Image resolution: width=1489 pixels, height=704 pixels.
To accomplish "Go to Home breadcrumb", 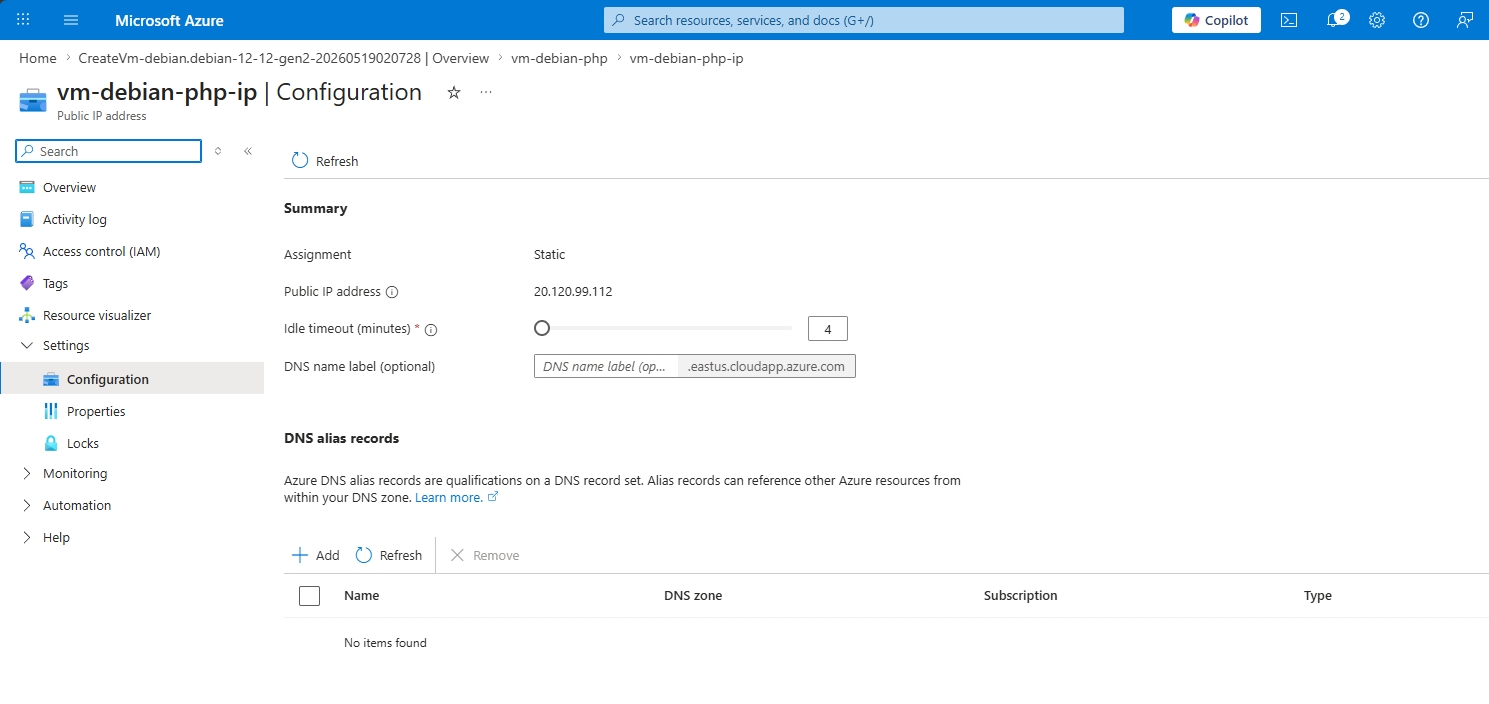I will [38, 58].
